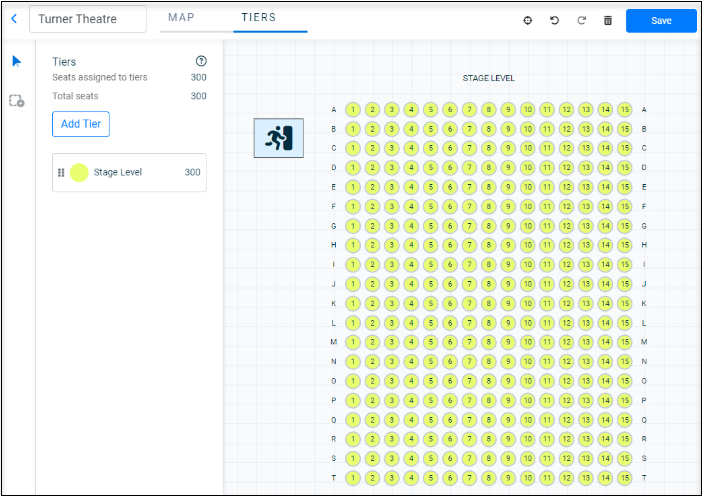Select seat 4 in row K
The width and height of the screenshot is (702, 496).
pos(411,304)
